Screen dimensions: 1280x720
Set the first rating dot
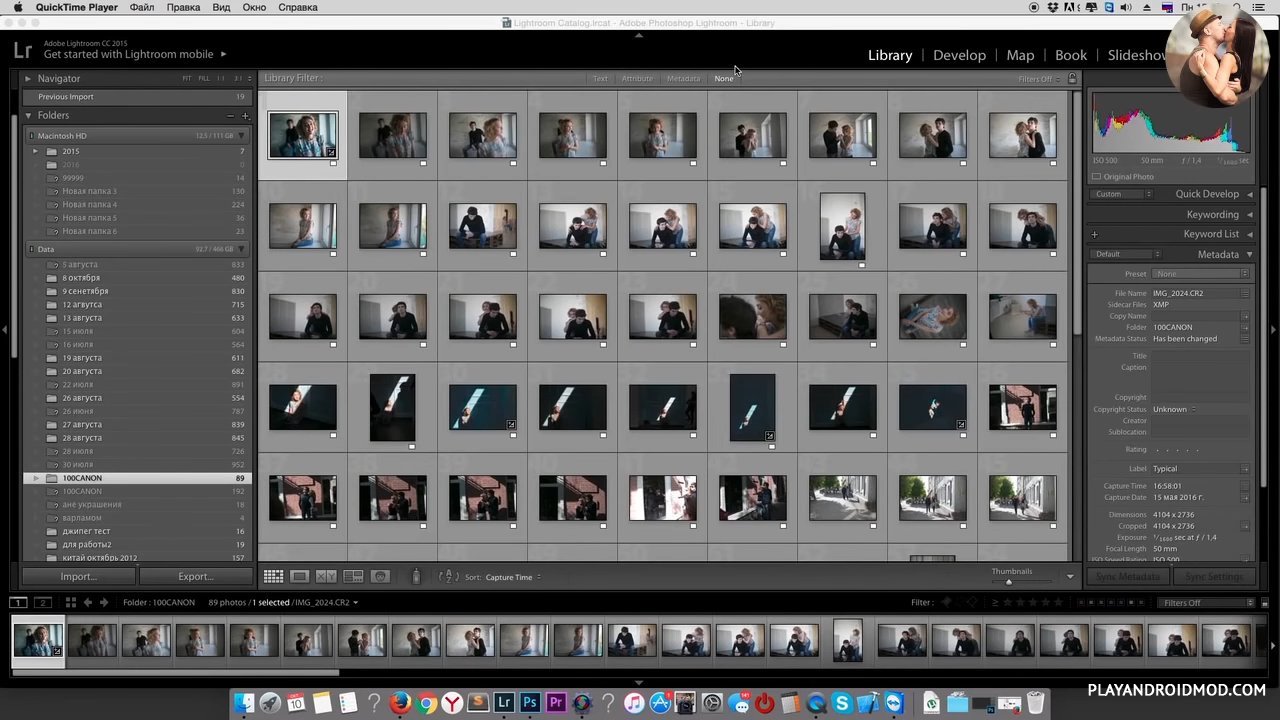point(1156,450)
